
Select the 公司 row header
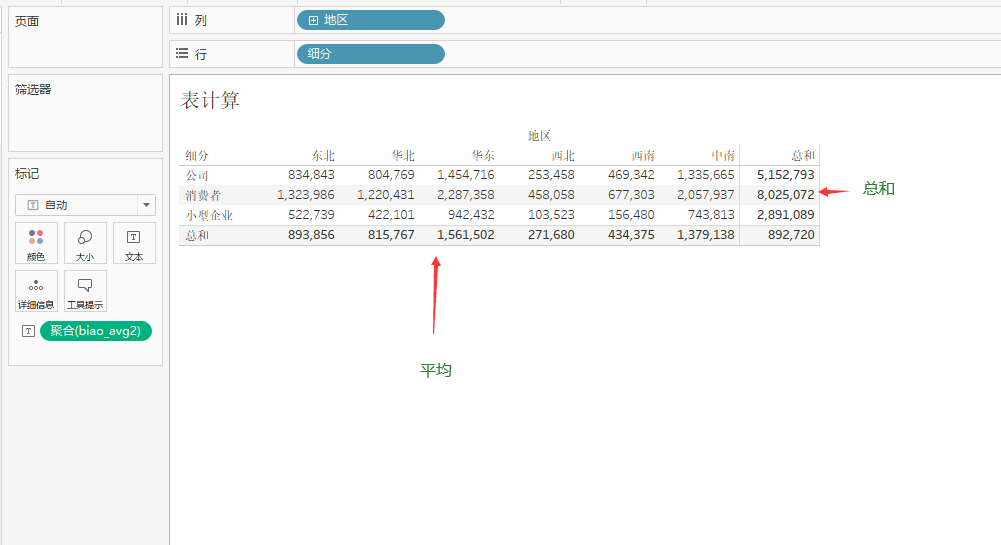197,175
